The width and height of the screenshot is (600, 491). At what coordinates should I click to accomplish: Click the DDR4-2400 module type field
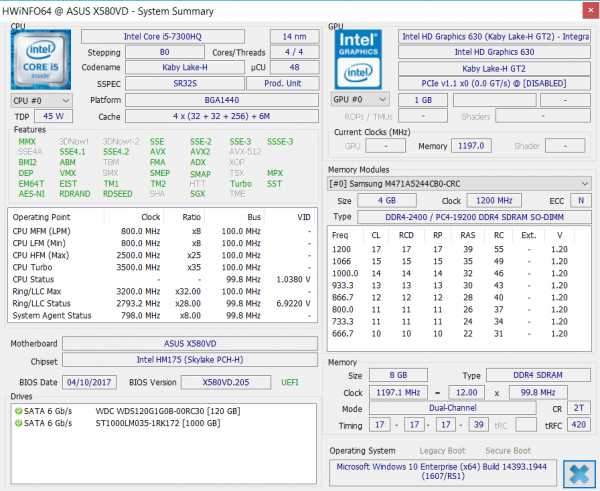pyautogui.click(x=474, y=217)
